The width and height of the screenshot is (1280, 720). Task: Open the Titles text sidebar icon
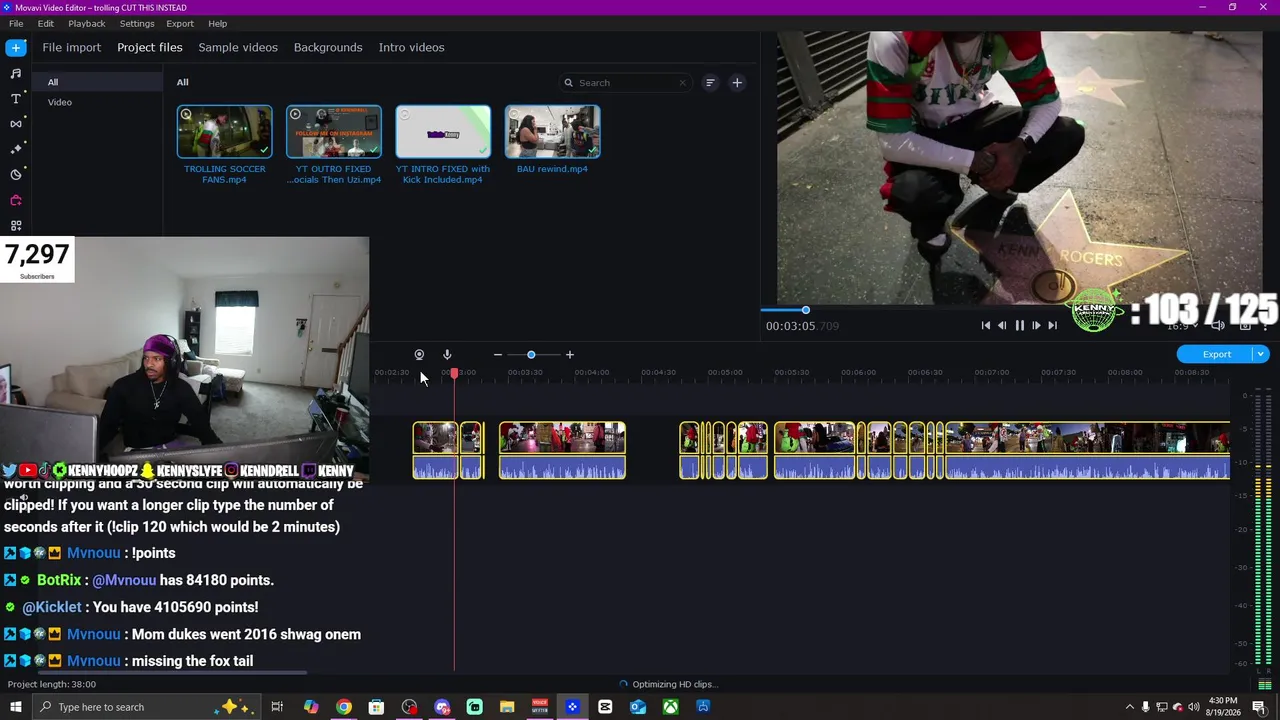(x=16, y=98)
